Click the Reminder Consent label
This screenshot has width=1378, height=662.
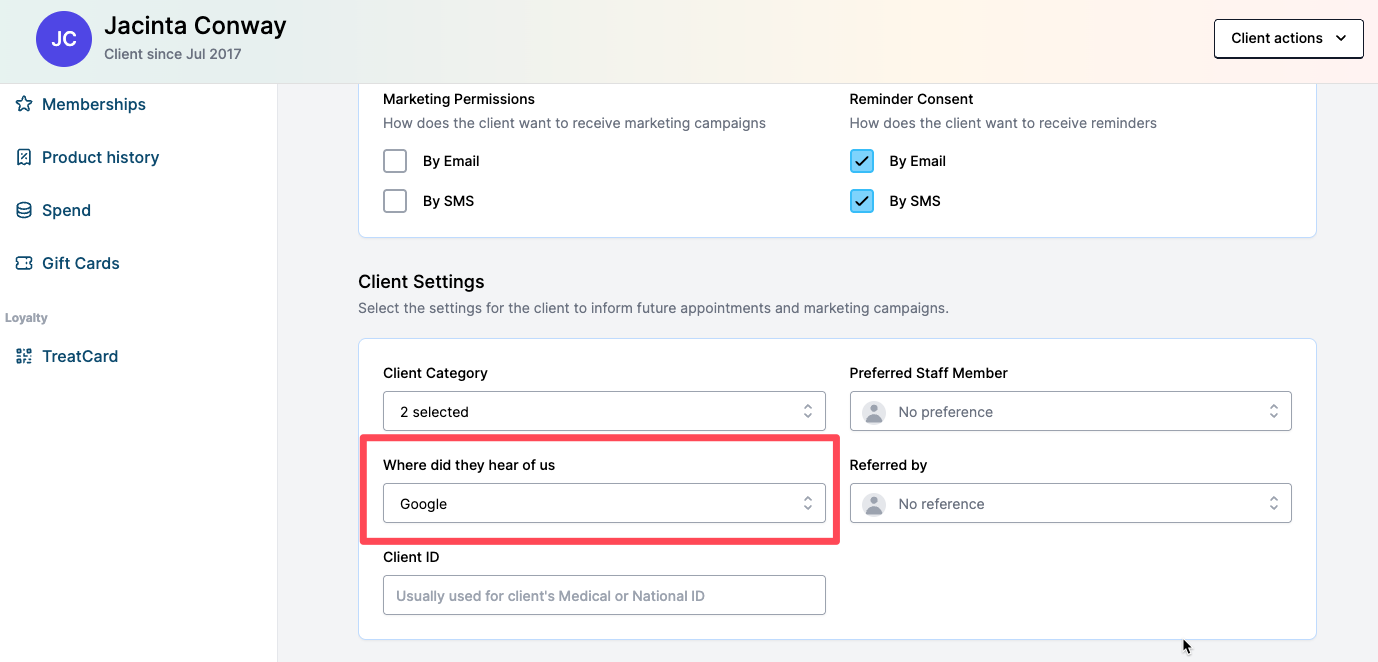[912, 99]
